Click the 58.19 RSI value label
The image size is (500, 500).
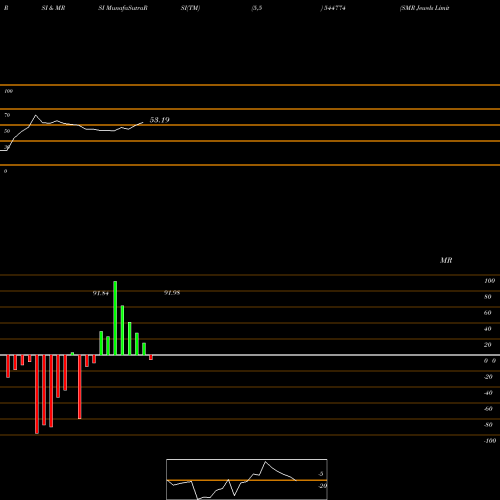[x=159, y=120]
